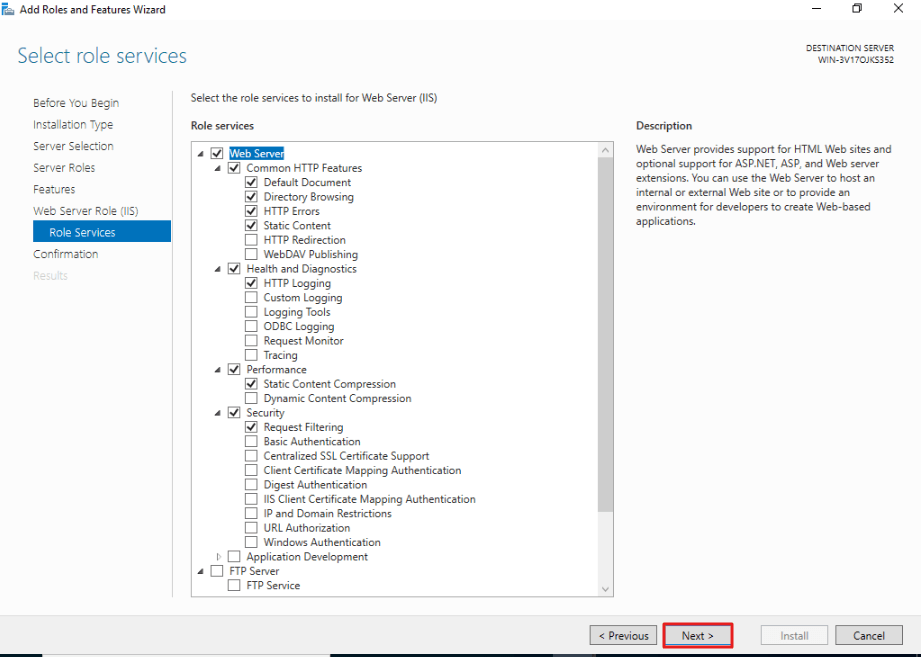
Task: Minimize the wizard window
Action: [x=816, y=9]
